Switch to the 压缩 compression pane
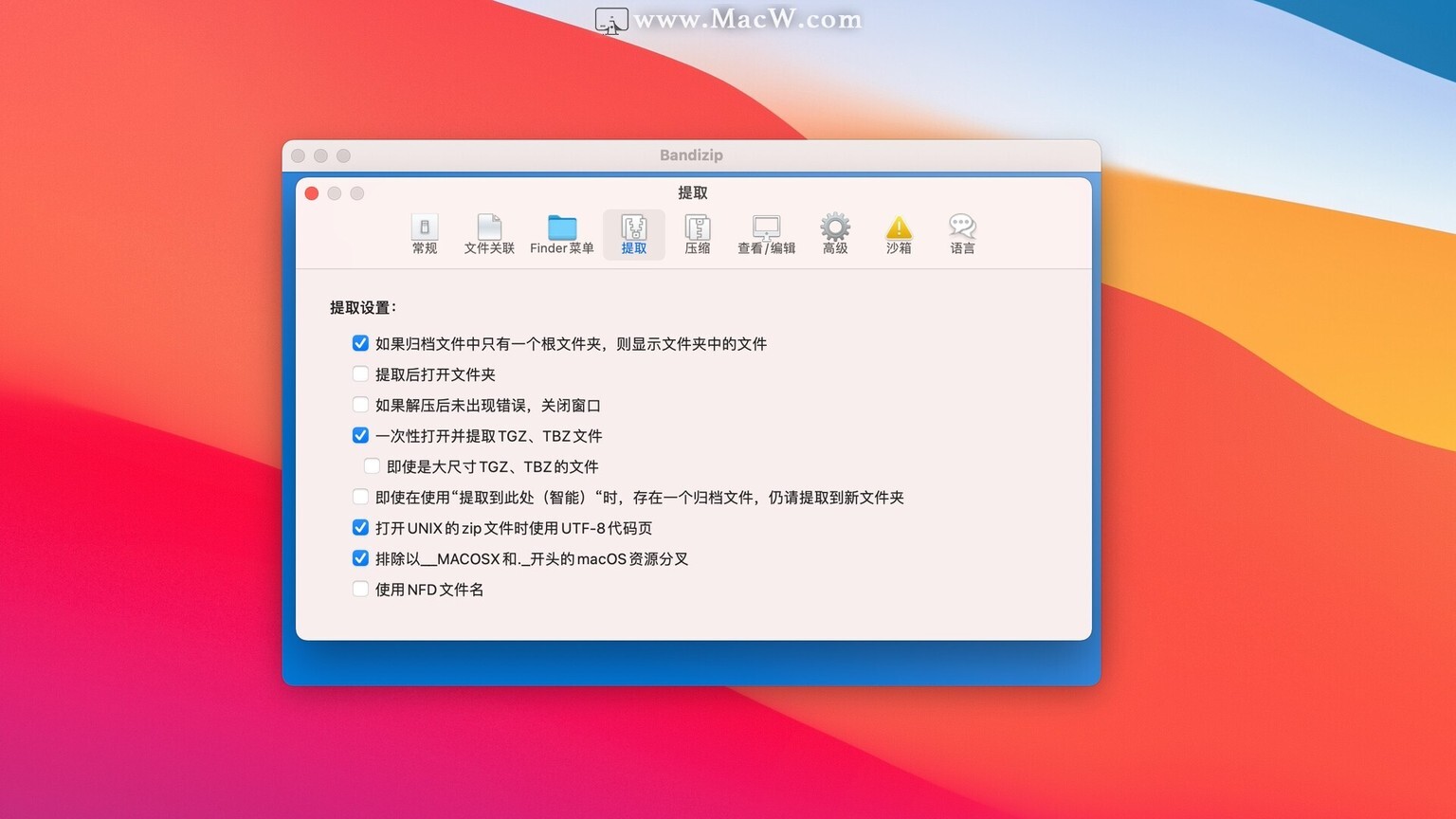The width and height of the screenshot is (1456, 819). click(x=698, y=234)
